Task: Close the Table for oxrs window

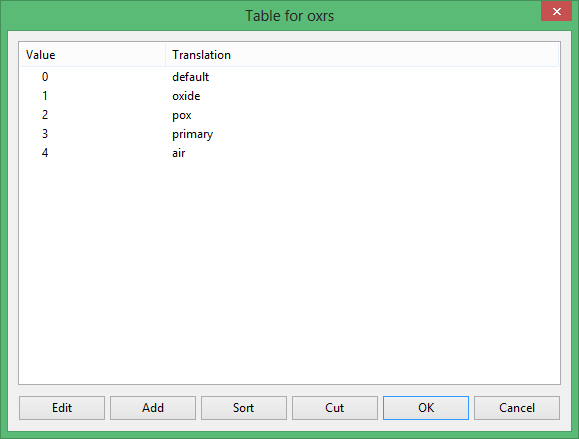Action: click(x=556, y=11)
